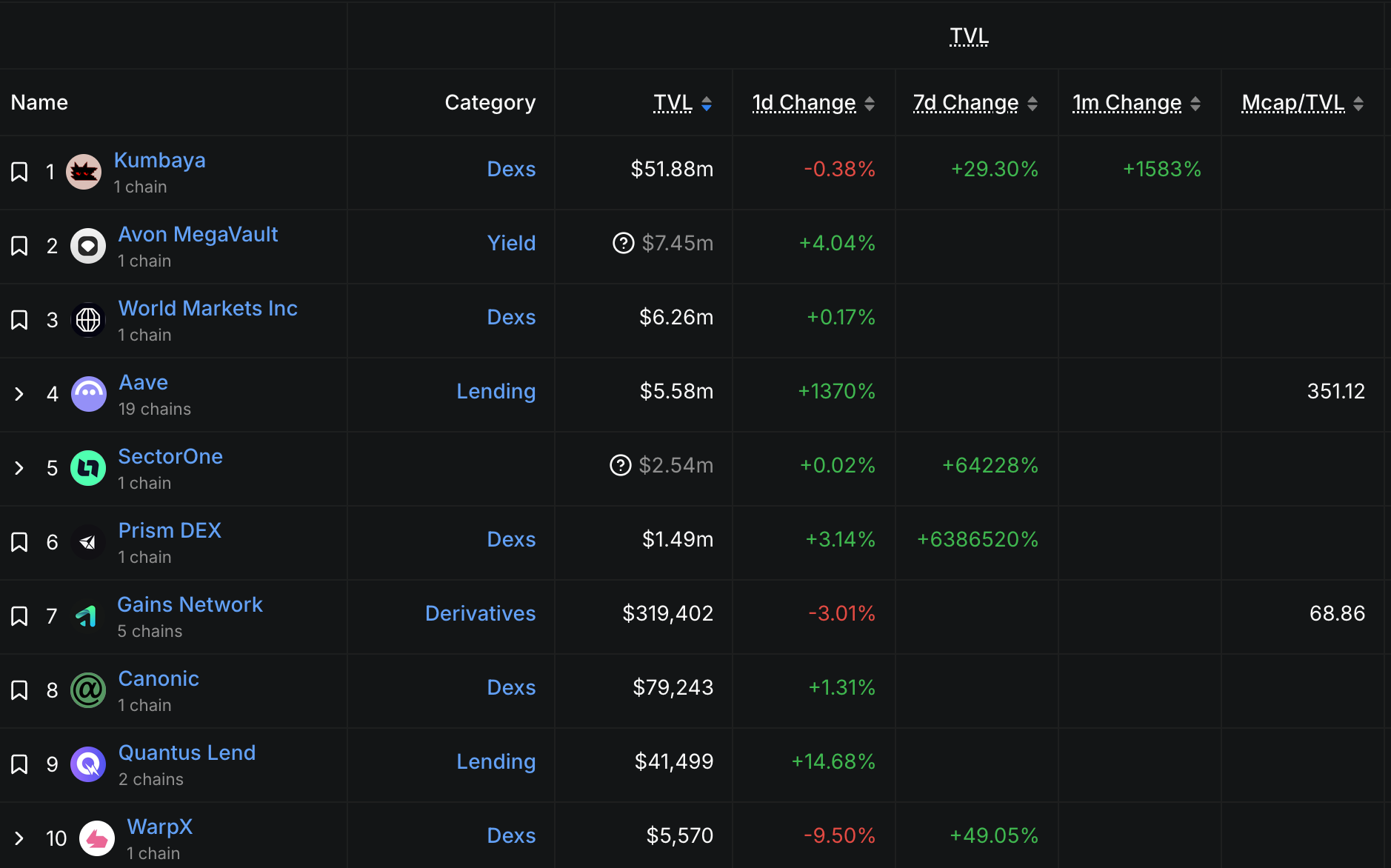Open the Derivatives category link
The image size is (1391, 868).
click(x=480, y=613)
